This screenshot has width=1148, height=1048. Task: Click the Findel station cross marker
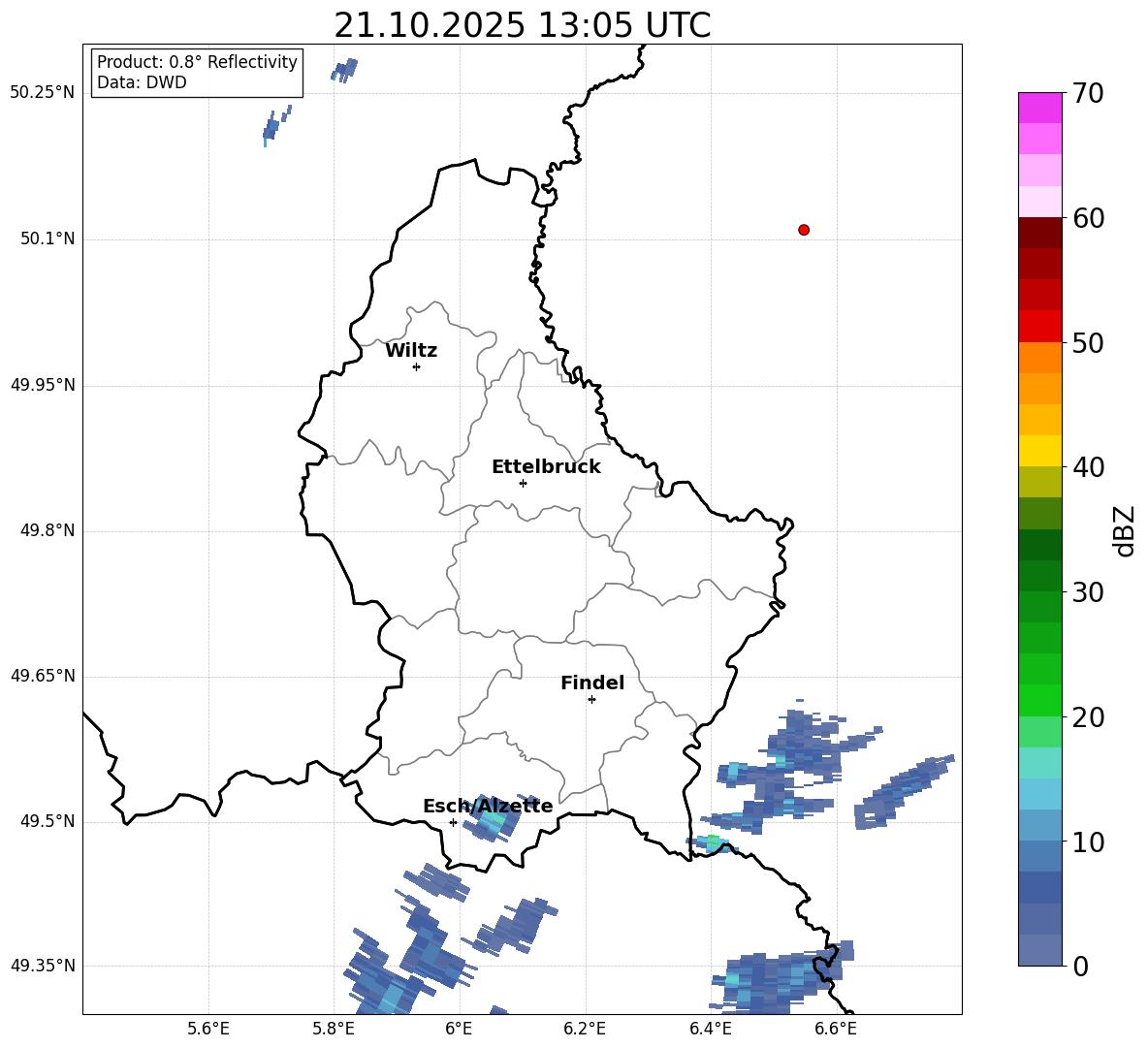pyautogui.click(x=591, y=700)
